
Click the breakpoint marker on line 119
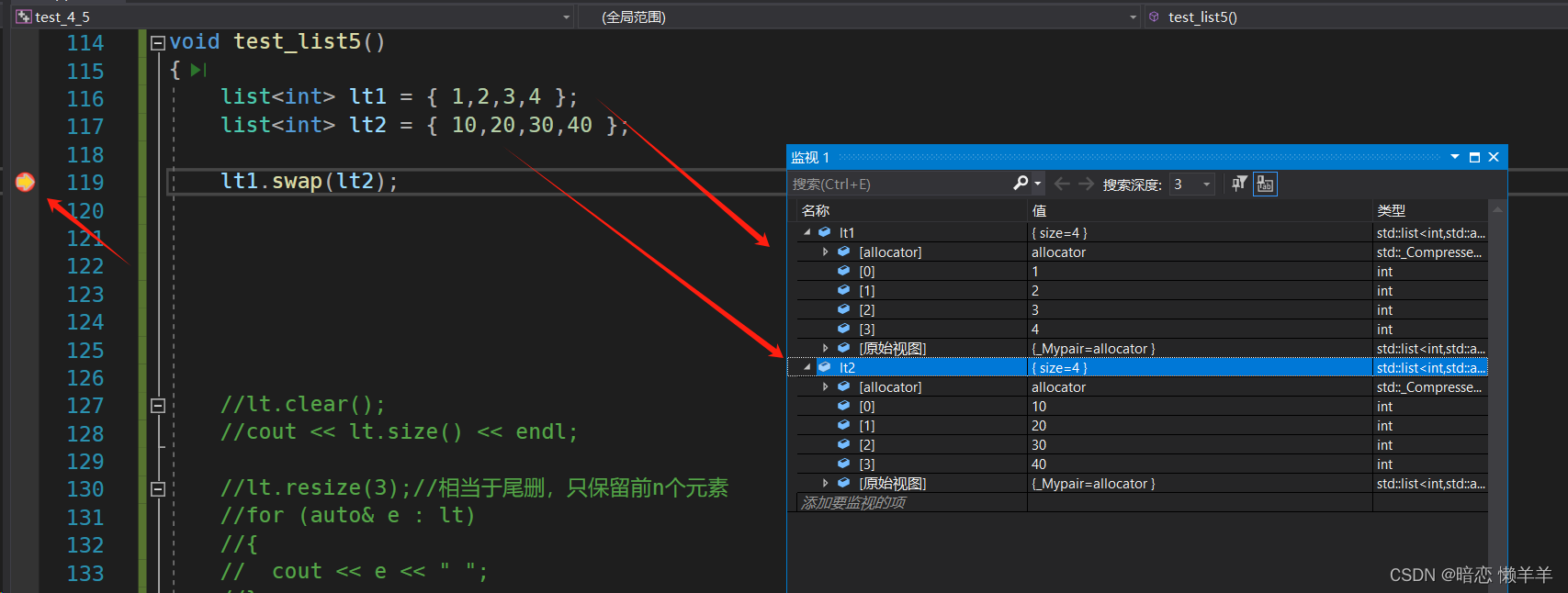pyautogui.click(x=25, y=182)
